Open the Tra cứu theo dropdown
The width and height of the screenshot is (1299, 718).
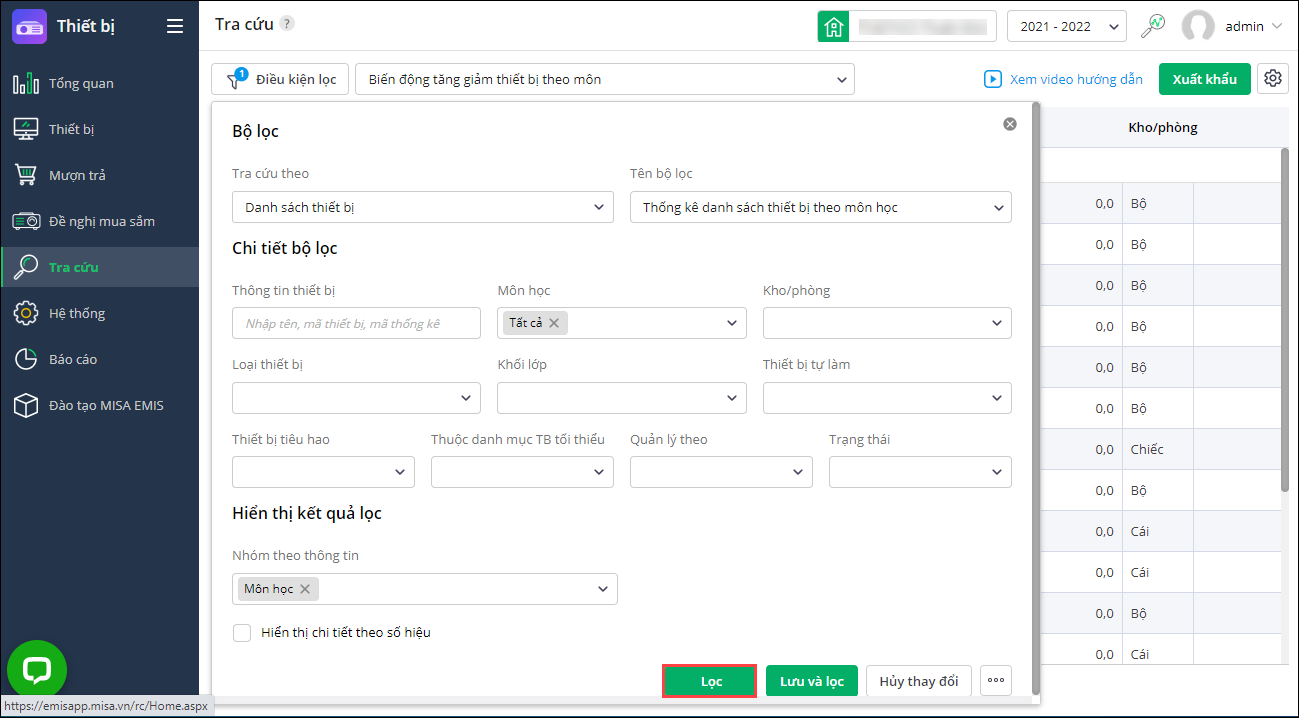click(423, 207)
